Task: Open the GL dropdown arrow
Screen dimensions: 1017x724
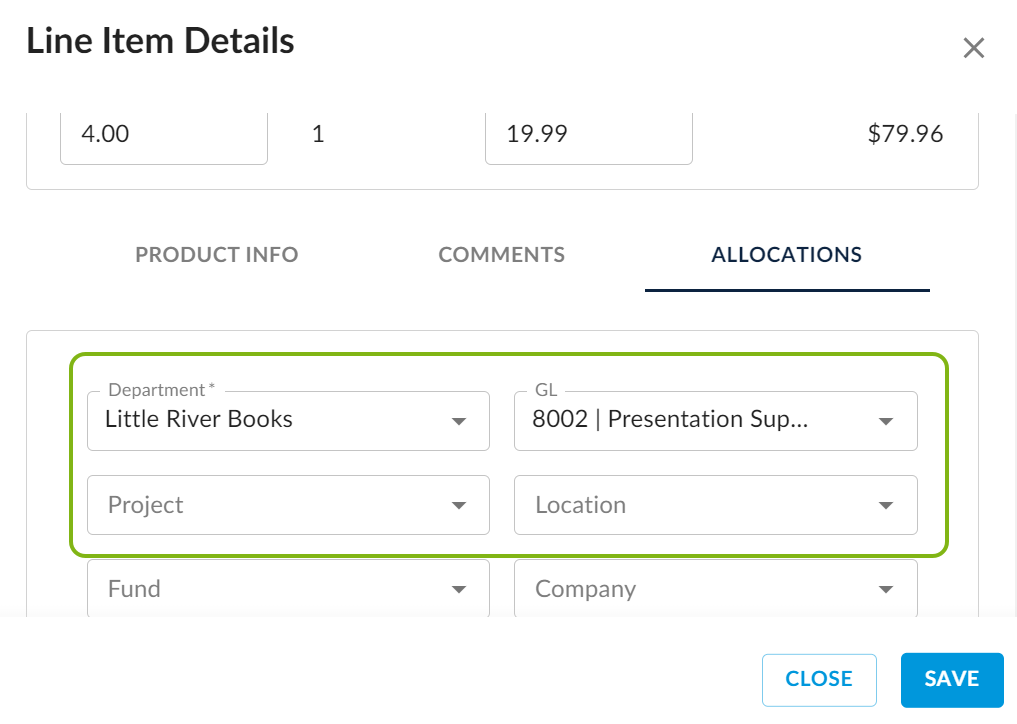Action: [x=885, y=421]
